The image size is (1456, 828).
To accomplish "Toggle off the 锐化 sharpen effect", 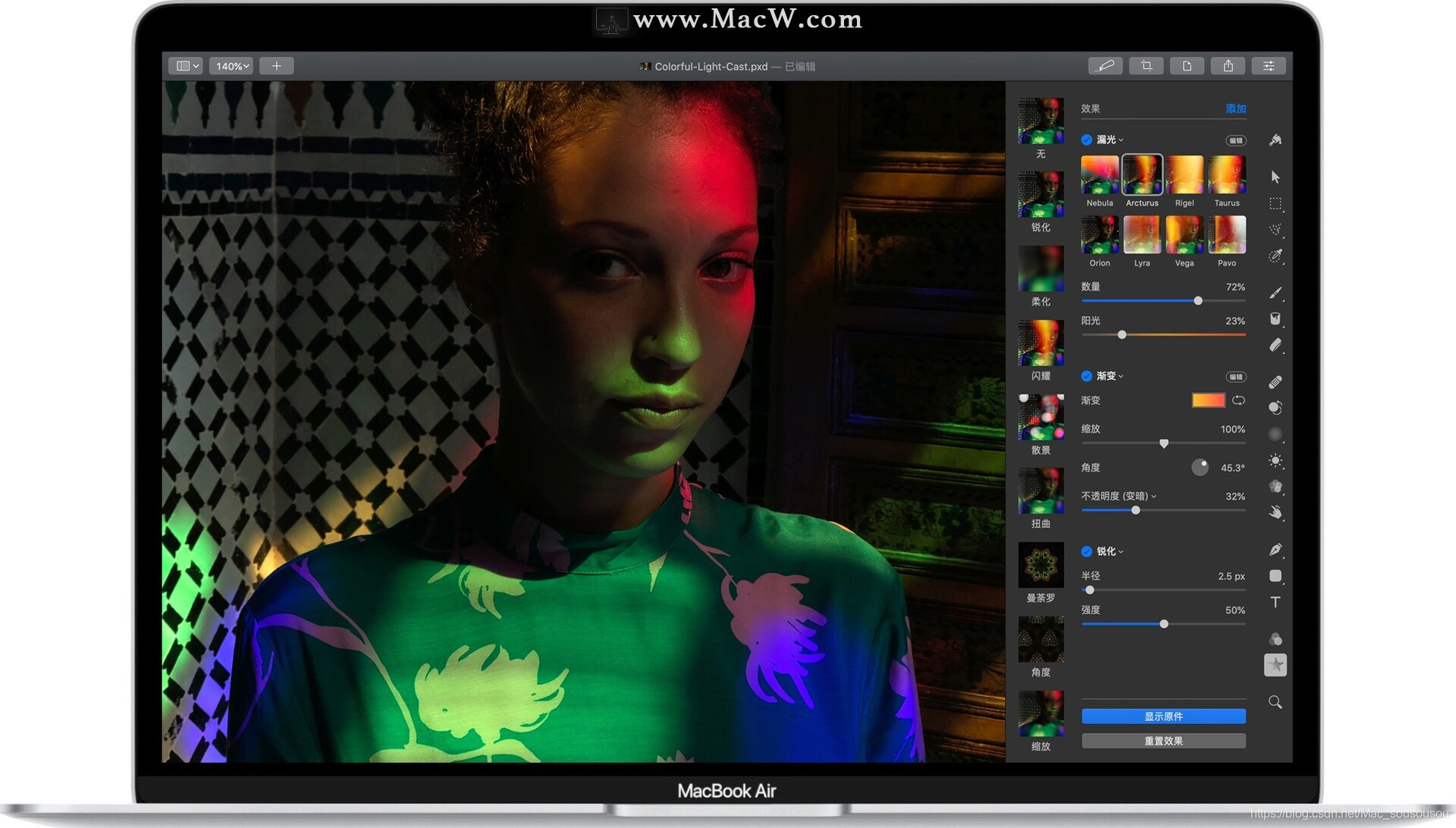I will click(x=1087, y=551).
